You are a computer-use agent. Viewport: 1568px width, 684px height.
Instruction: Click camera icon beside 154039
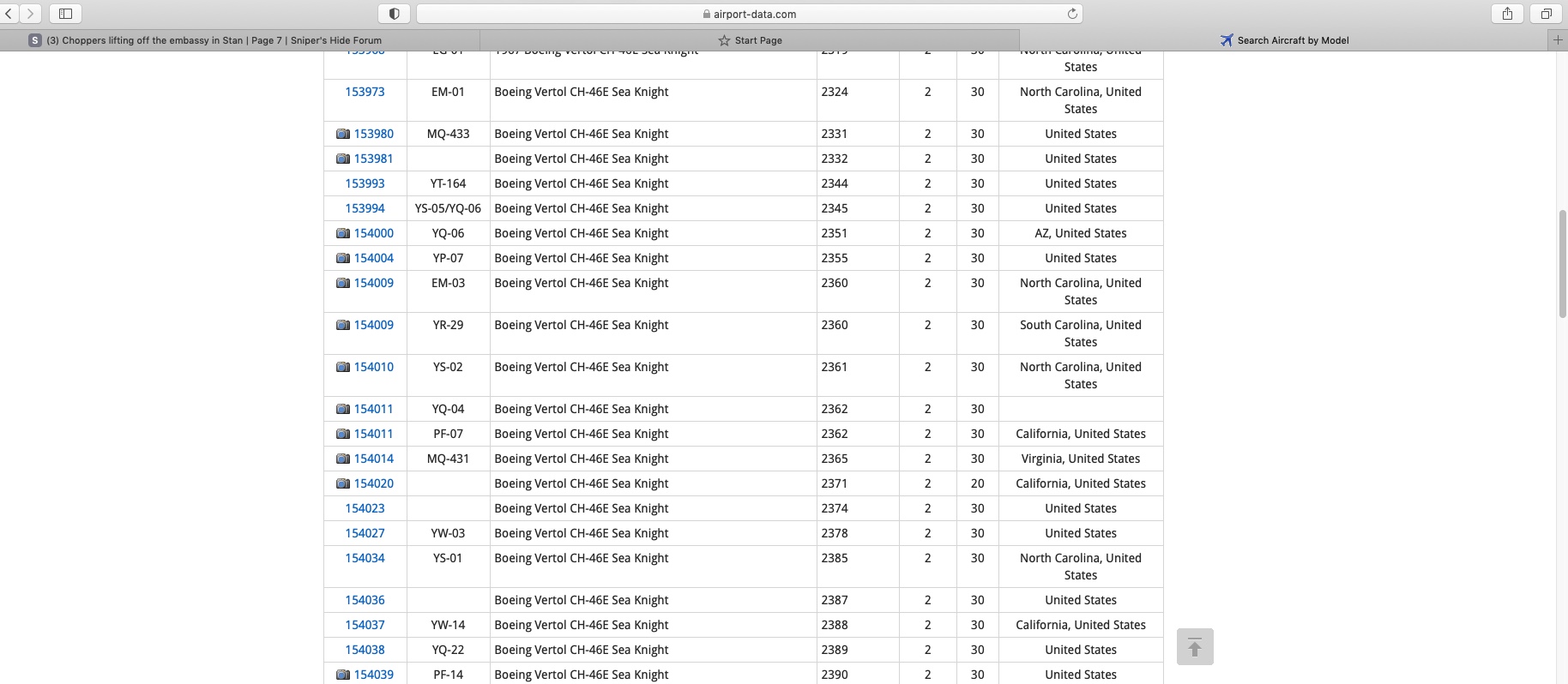[x=343, y=675]
